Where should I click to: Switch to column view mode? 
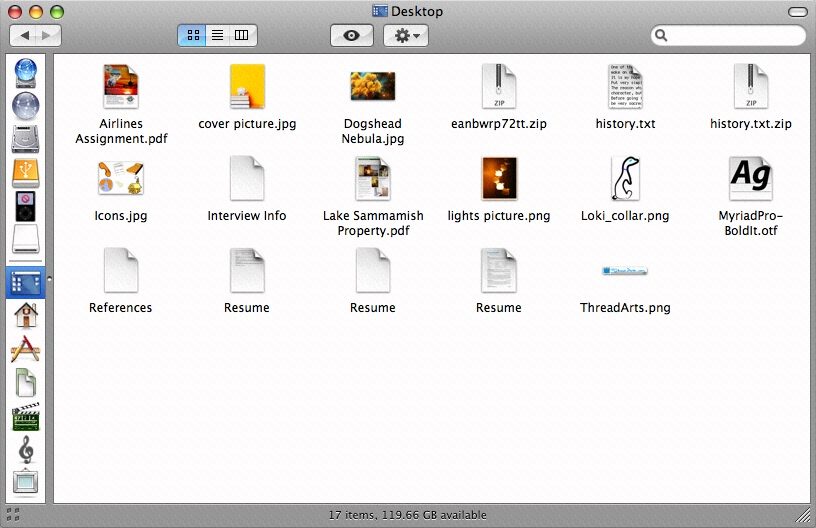242,35
